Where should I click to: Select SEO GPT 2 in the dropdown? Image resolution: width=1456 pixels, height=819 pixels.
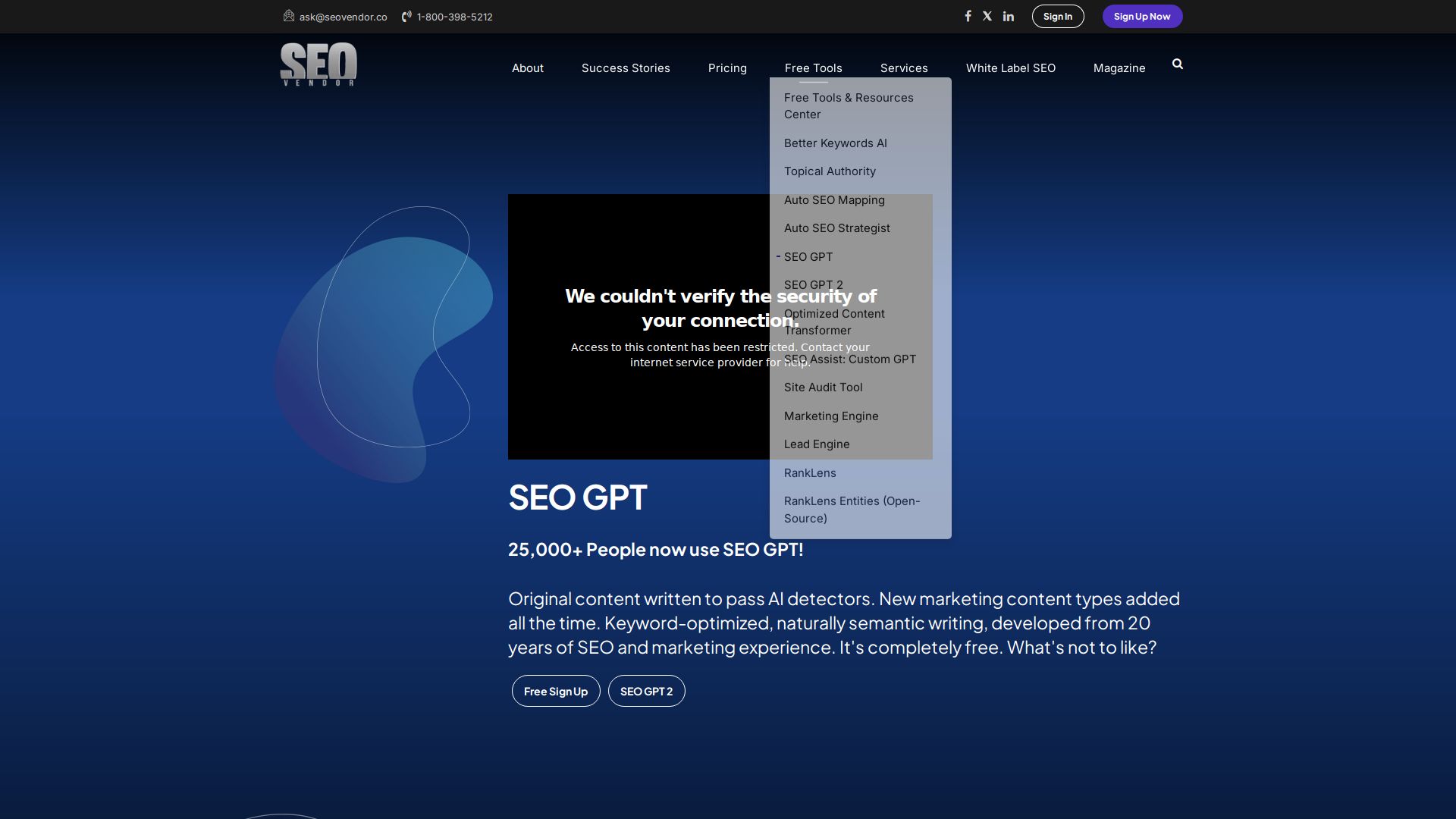pos(813,284)
